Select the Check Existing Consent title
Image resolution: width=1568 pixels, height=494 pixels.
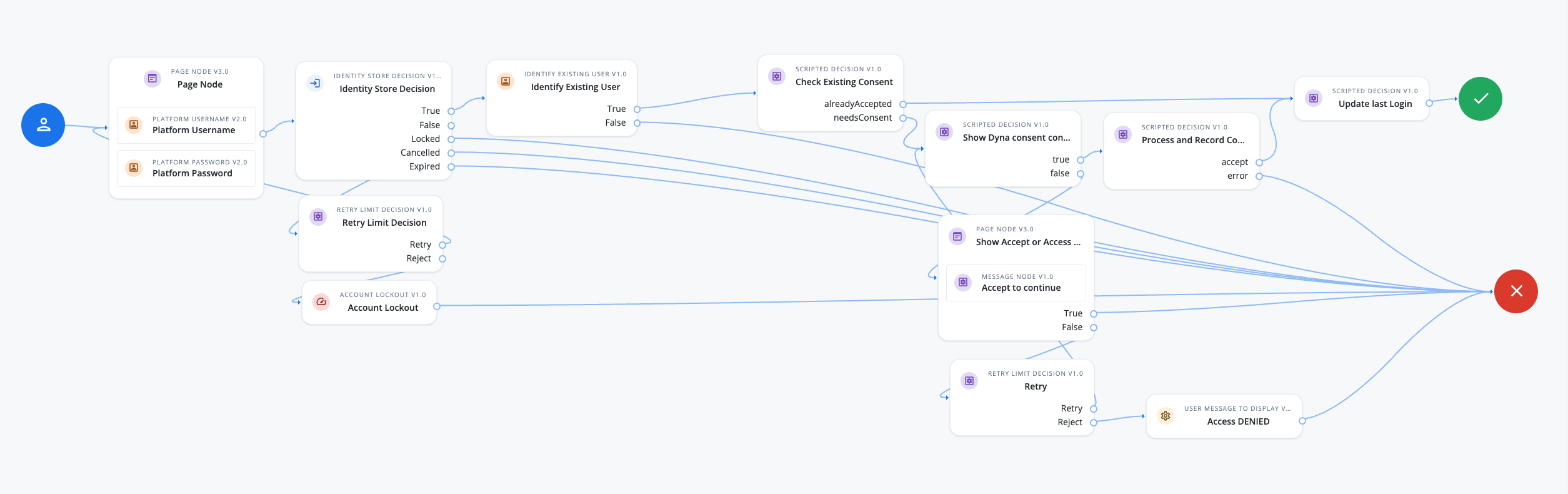coord(844,82)
